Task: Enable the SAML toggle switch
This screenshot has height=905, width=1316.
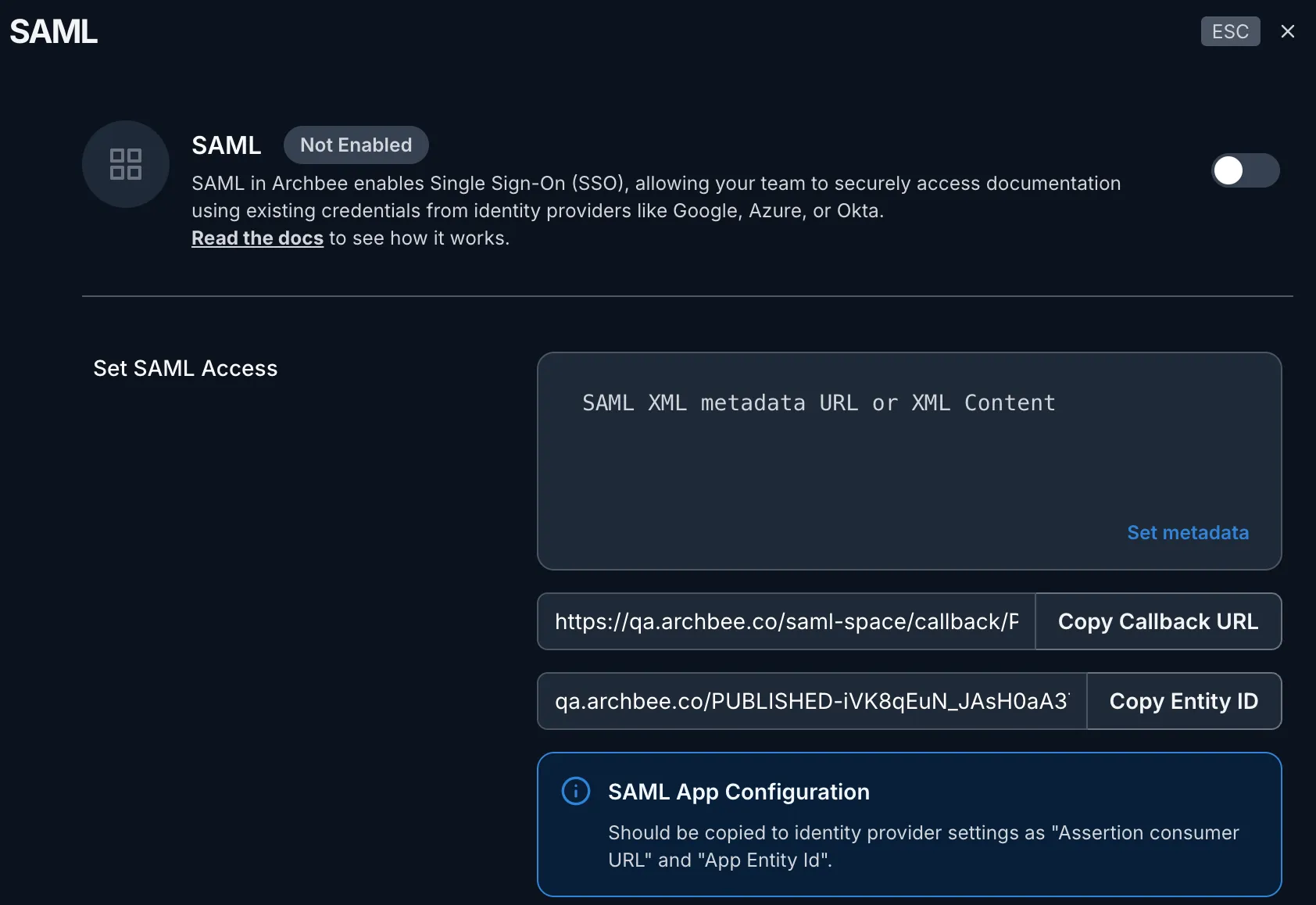Action: point(1245,170)
